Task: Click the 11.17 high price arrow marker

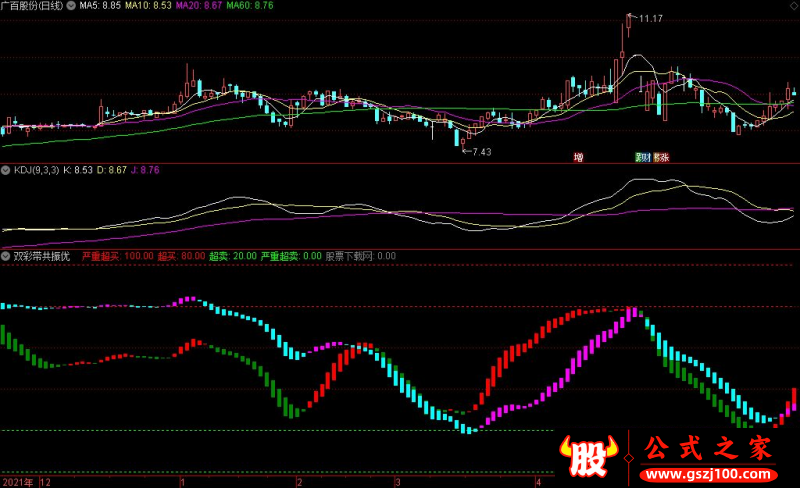Action: pyautogui.click(x=645, y=18)
